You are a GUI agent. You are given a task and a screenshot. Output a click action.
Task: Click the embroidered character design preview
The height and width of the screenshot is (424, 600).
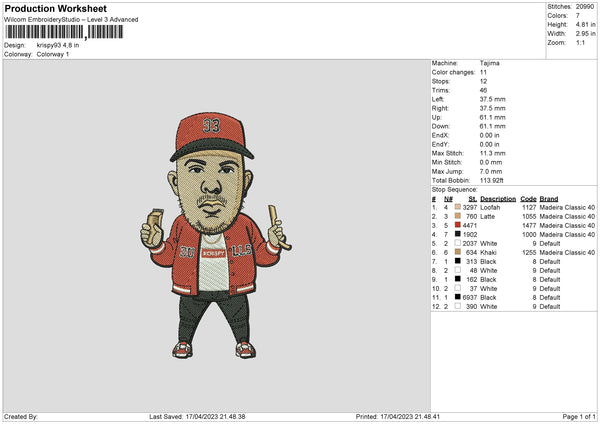(x=215, y=235)
